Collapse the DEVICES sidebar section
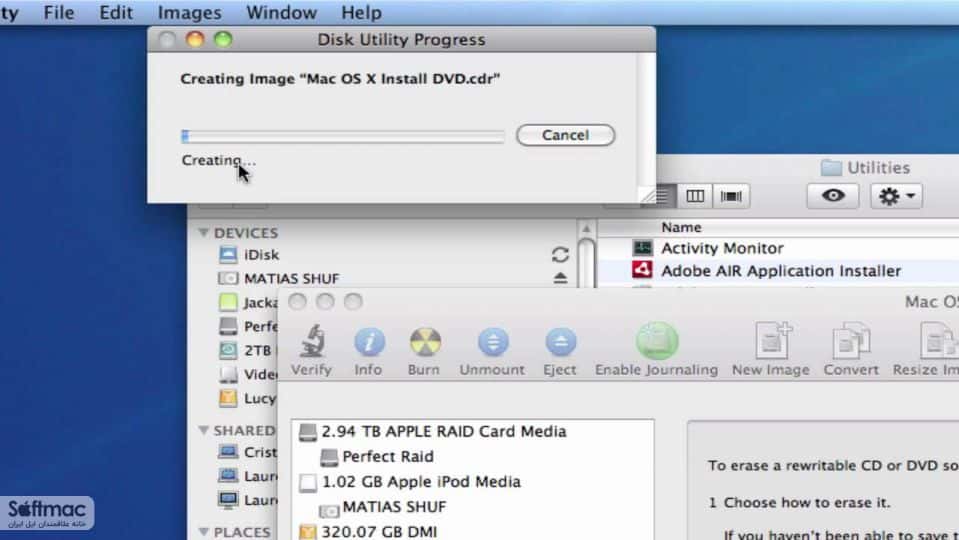This screenshot has width=959, height=540. (x=204, y=233)
